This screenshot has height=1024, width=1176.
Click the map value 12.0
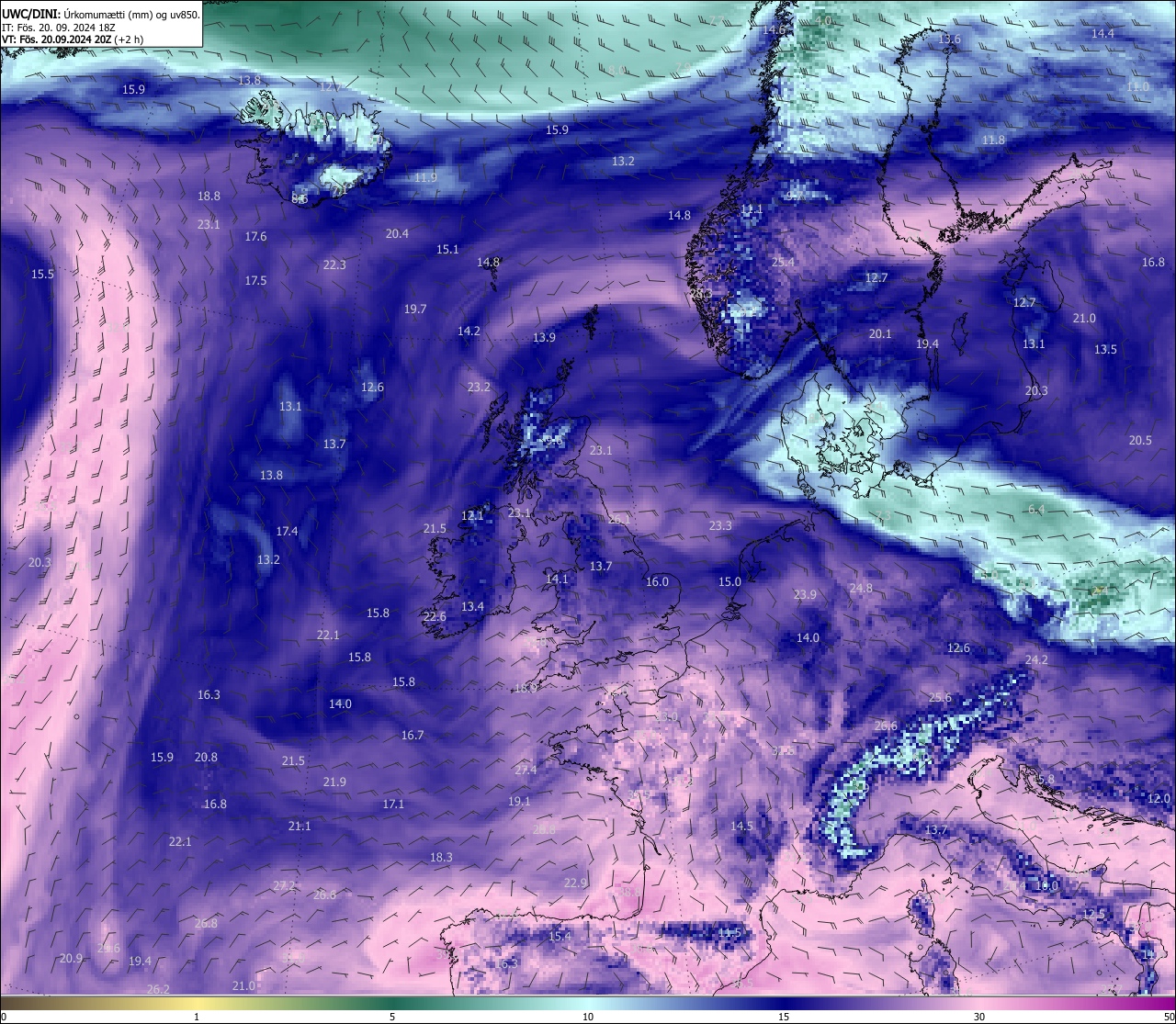1159,799
